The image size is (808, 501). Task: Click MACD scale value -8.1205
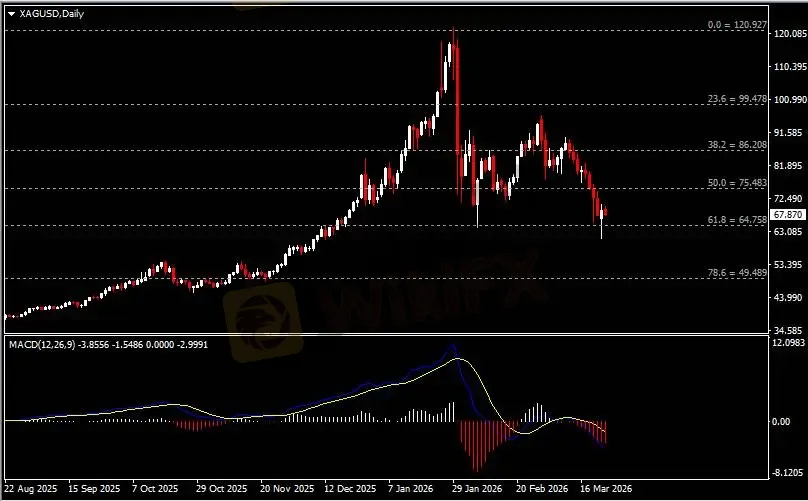pyautogui.click(x=788, y=472)
